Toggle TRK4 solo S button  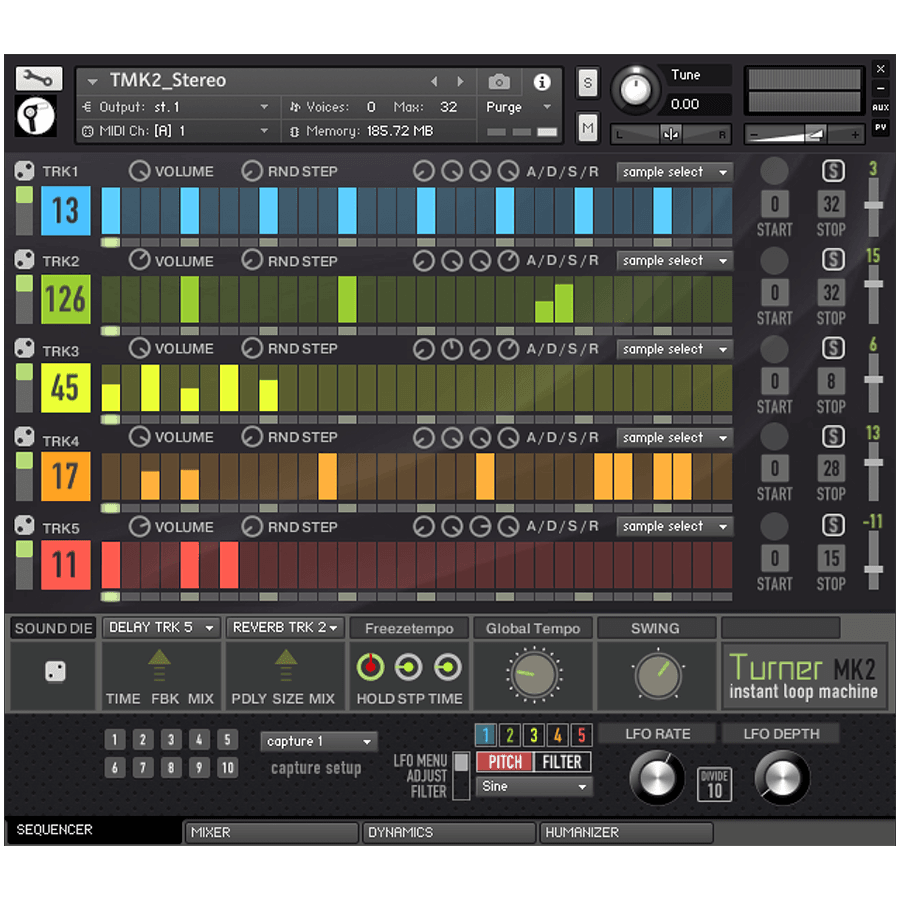click(833, 437)
